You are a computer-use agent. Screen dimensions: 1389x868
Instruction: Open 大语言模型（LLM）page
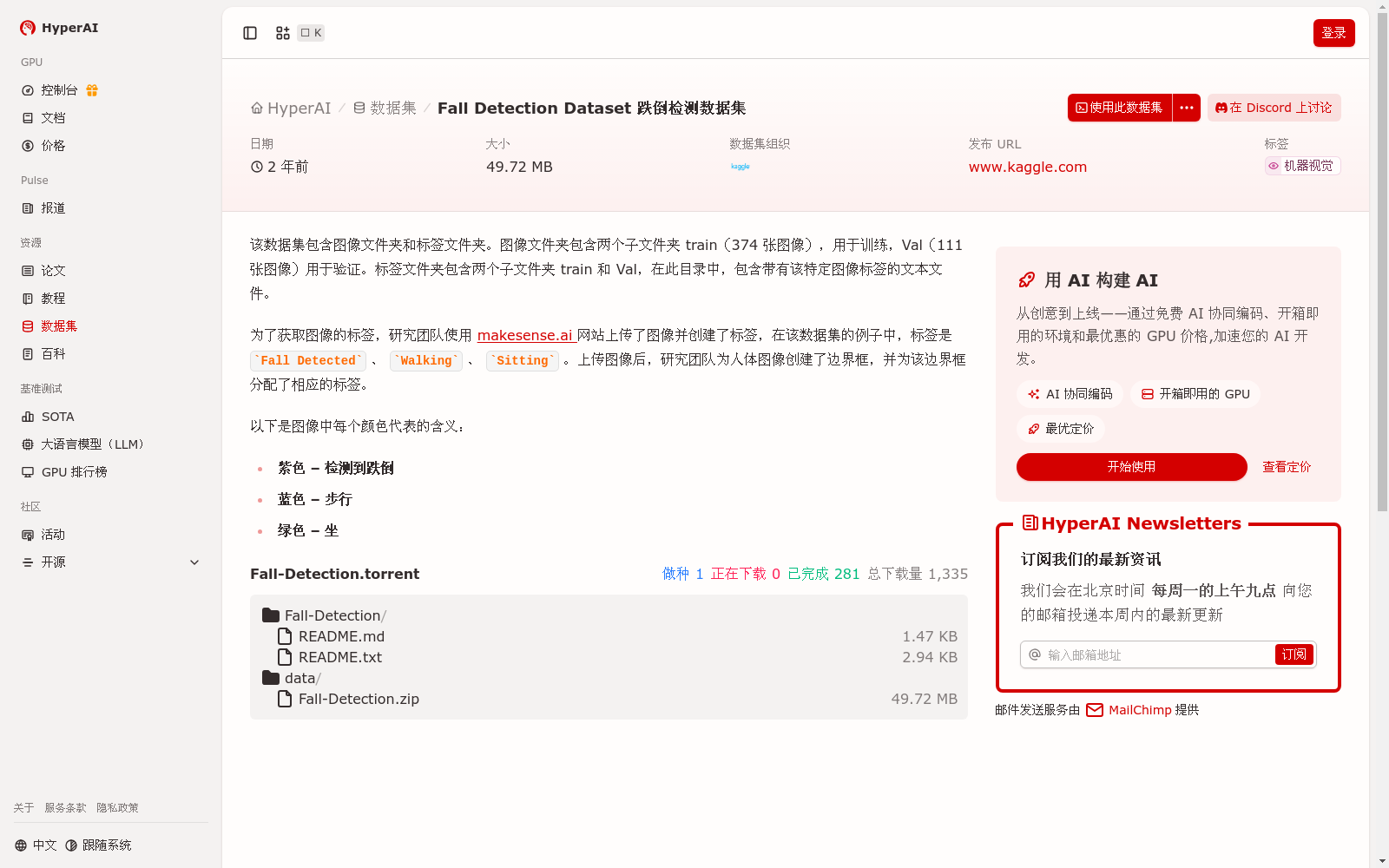coord(82,444)
